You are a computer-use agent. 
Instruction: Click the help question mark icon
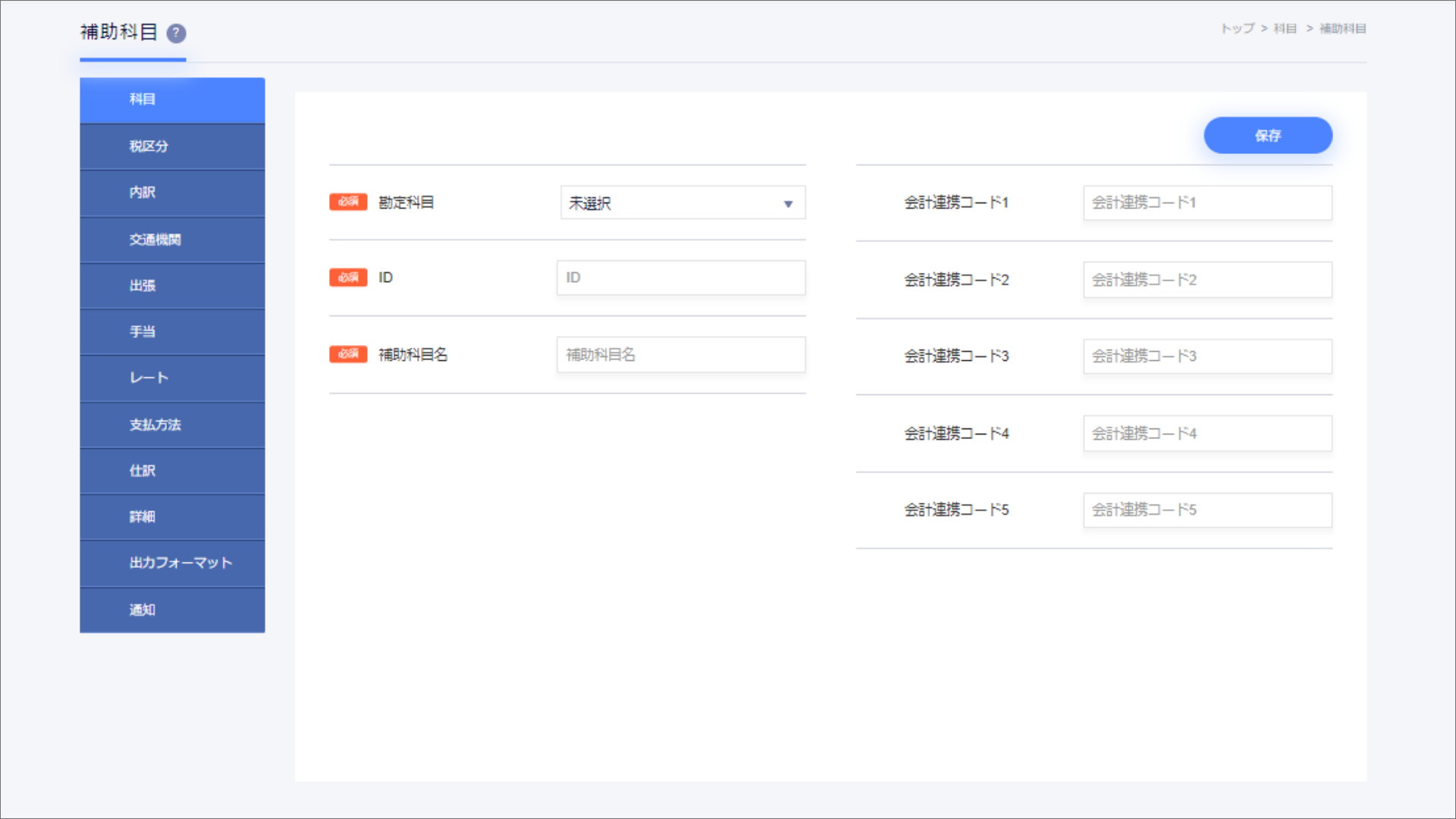pos(176,33)
